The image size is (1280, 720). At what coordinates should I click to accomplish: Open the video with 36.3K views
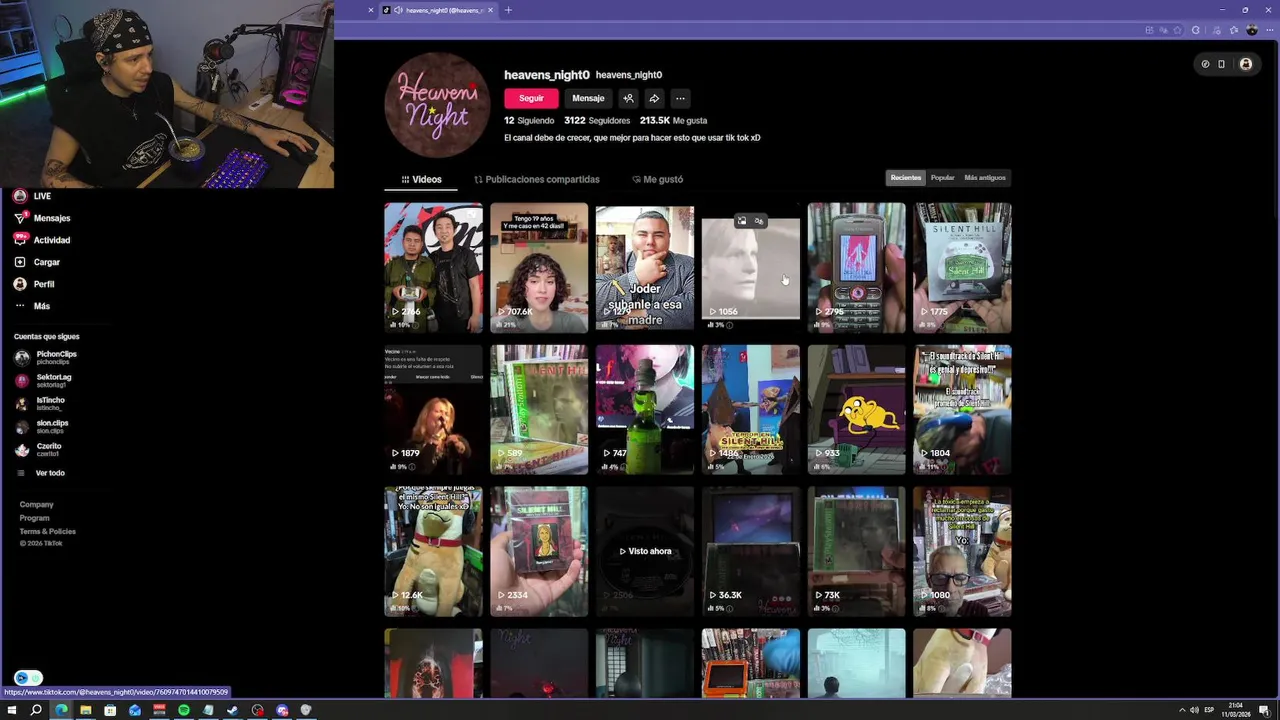tap(751, 551)
